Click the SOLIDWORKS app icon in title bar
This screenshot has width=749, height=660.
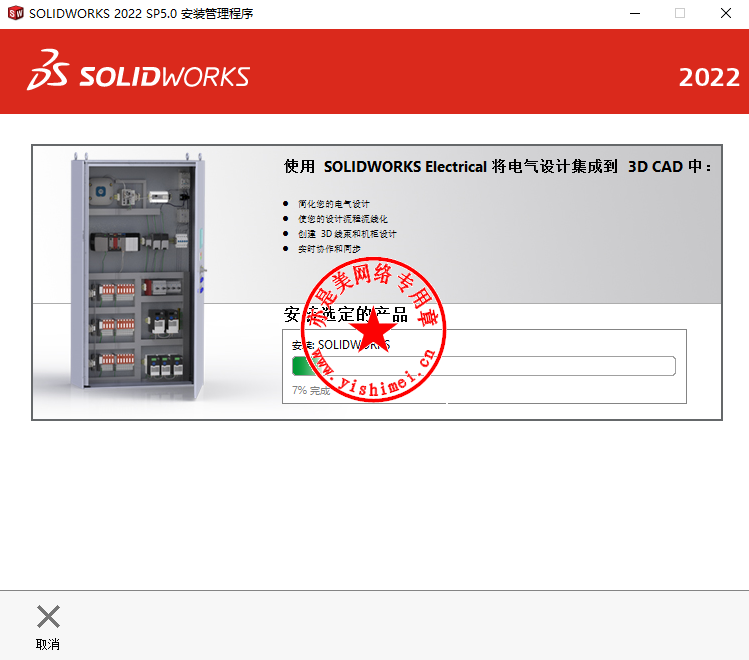(15, 13)
